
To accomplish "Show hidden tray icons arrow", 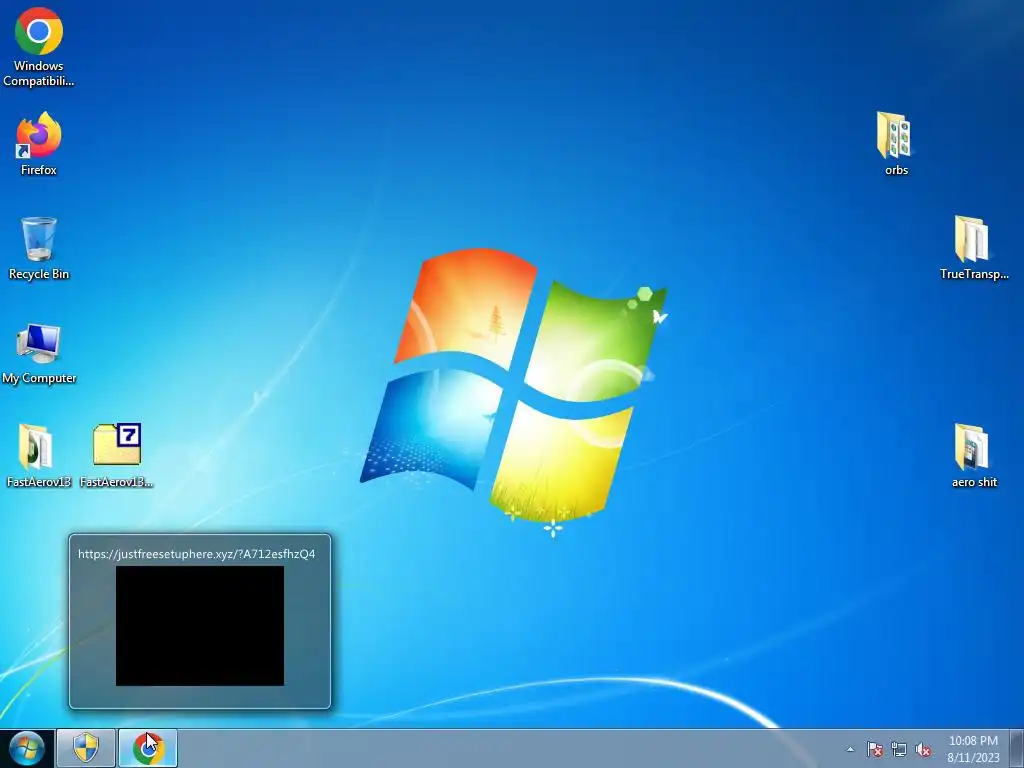I will [x=850, y=749].
